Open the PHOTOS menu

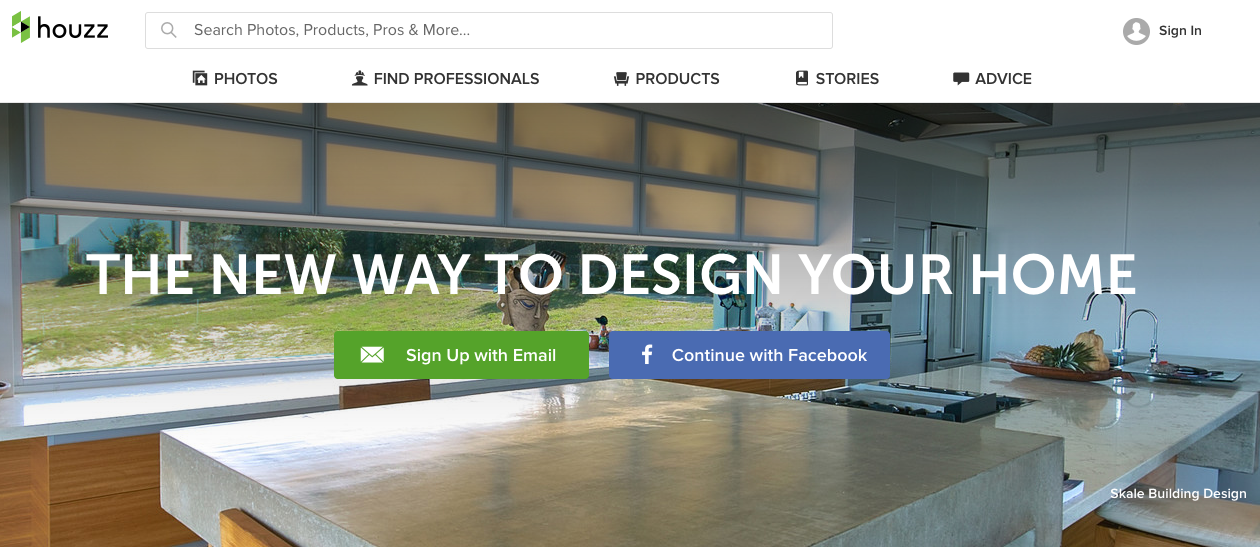click(x=235, y=78)
